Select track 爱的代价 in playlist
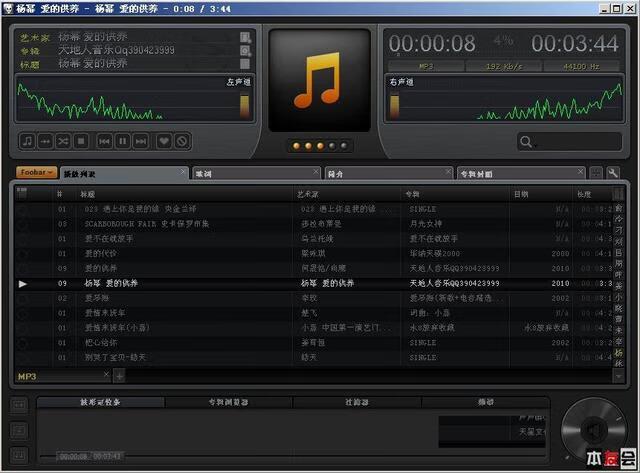The height and width of the screenshot is (473, 640). [x=102, y=254]
